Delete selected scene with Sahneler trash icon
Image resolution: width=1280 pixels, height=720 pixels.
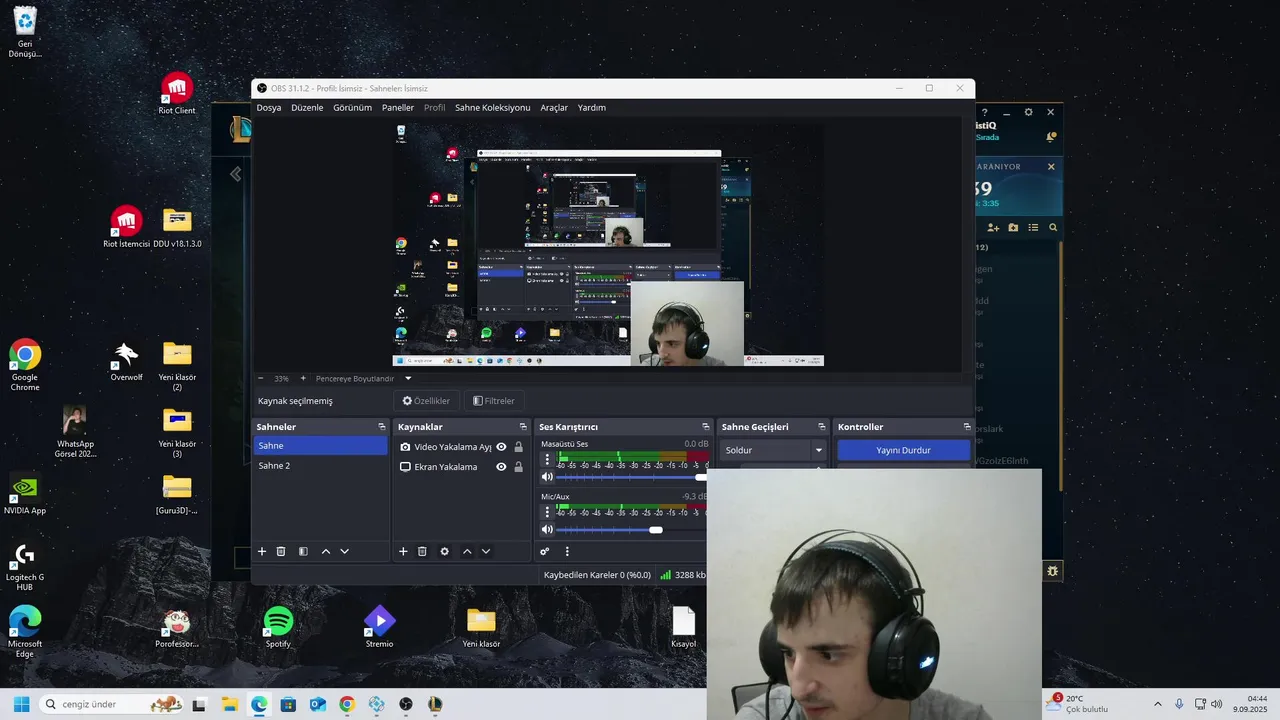[x=281, y=551]
